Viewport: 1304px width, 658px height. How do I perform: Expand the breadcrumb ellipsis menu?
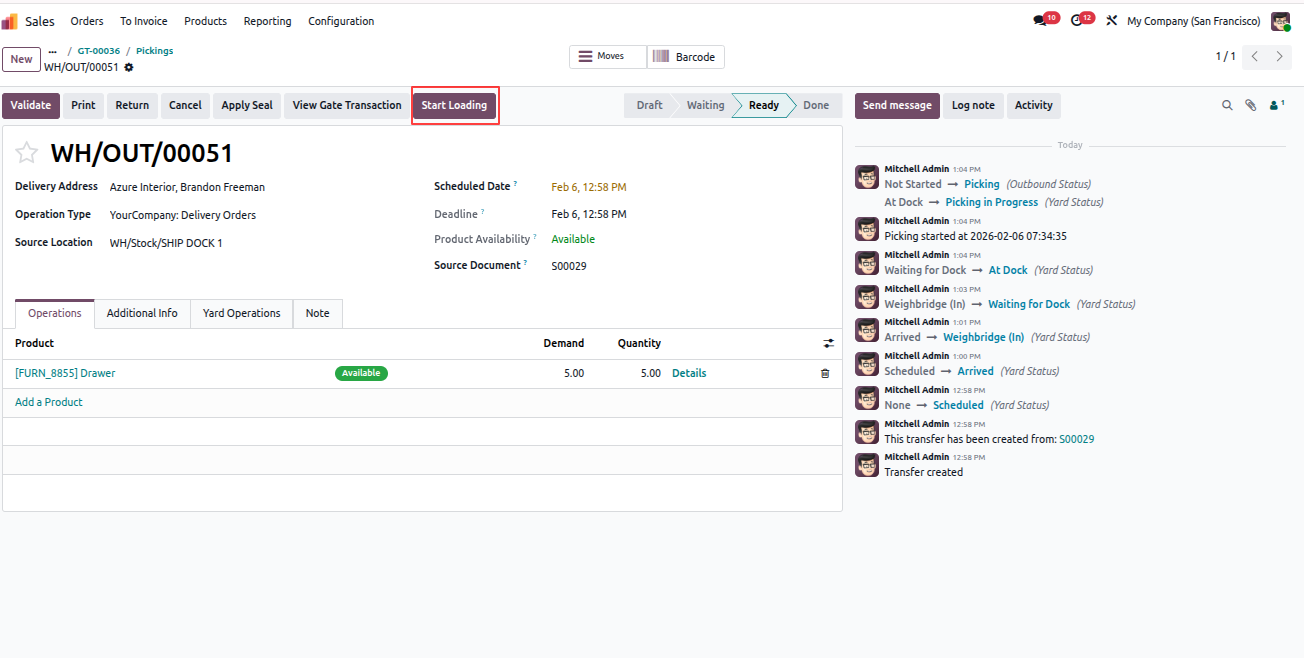coord(52,51)
